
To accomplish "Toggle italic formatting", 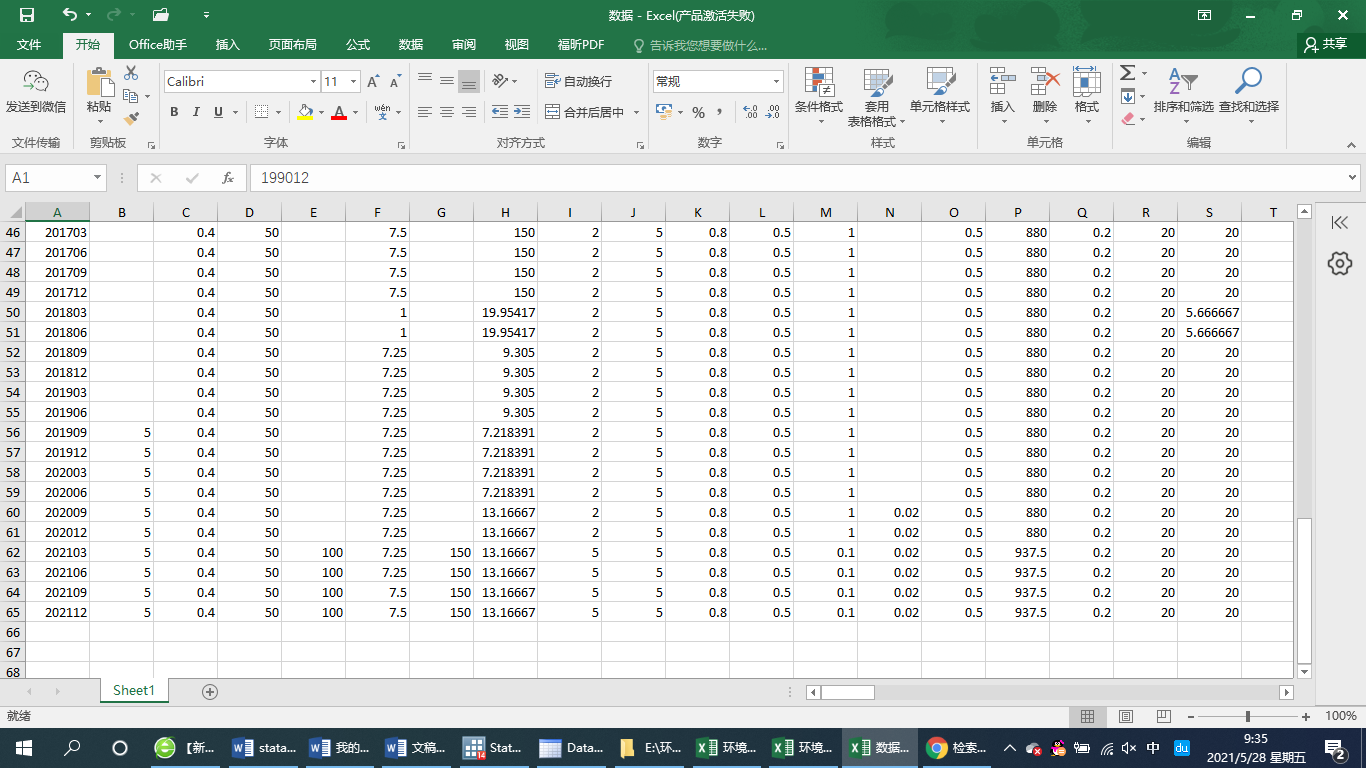I will (x=196, y=112).
